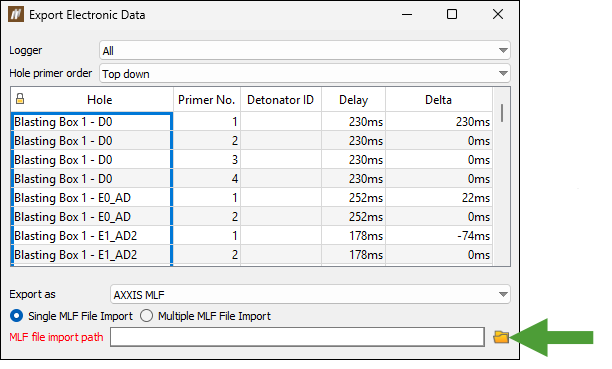The height and width of the screenshot is (369, 612).
Task: Select Blasting Box 1 - D0 primer 4 hole cell
Action: tap(92, 178)
